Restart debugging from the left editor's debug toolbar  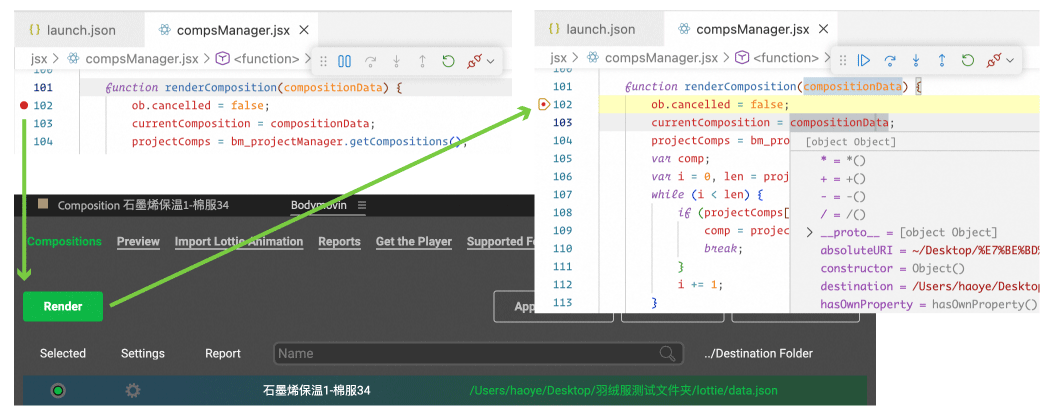click(448, 61)
